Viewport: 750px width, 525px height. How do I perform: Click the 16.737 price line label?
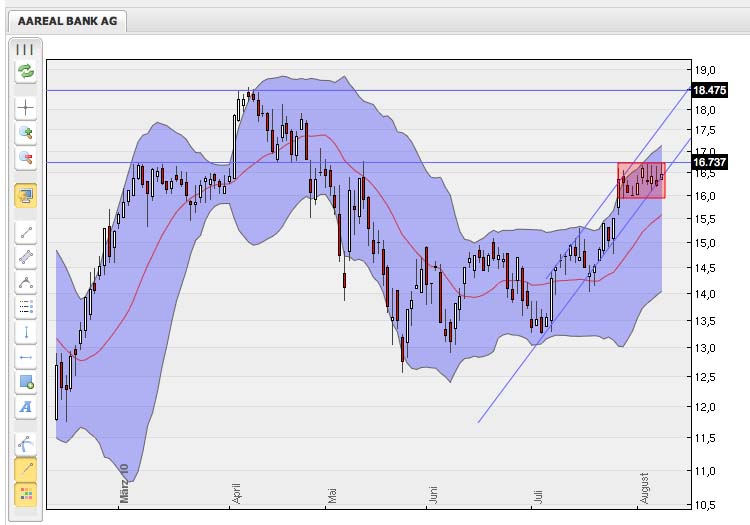pyautogui.click(x=710, y=162)
